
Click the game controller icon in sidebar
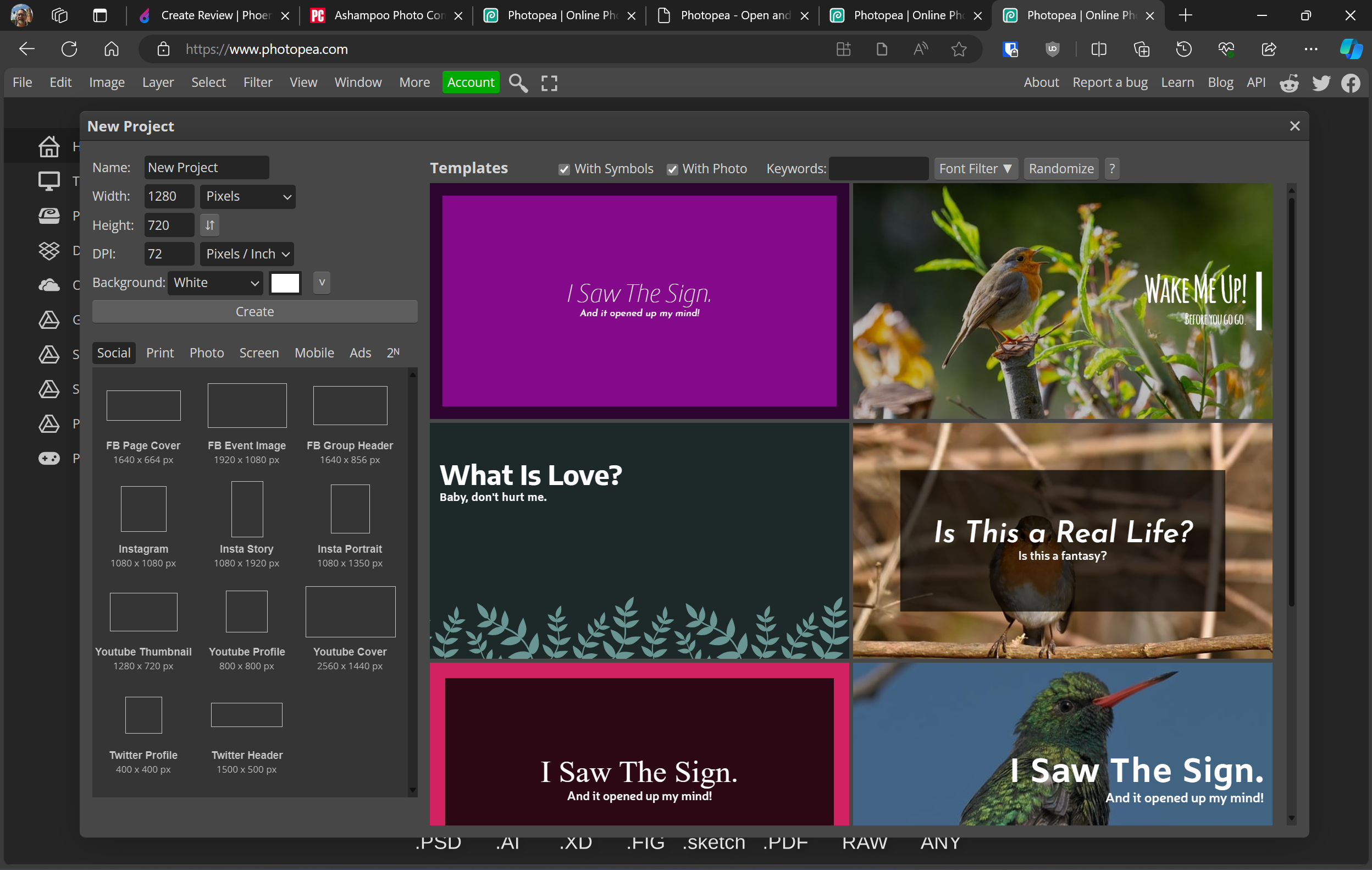(x=49, y=459)
